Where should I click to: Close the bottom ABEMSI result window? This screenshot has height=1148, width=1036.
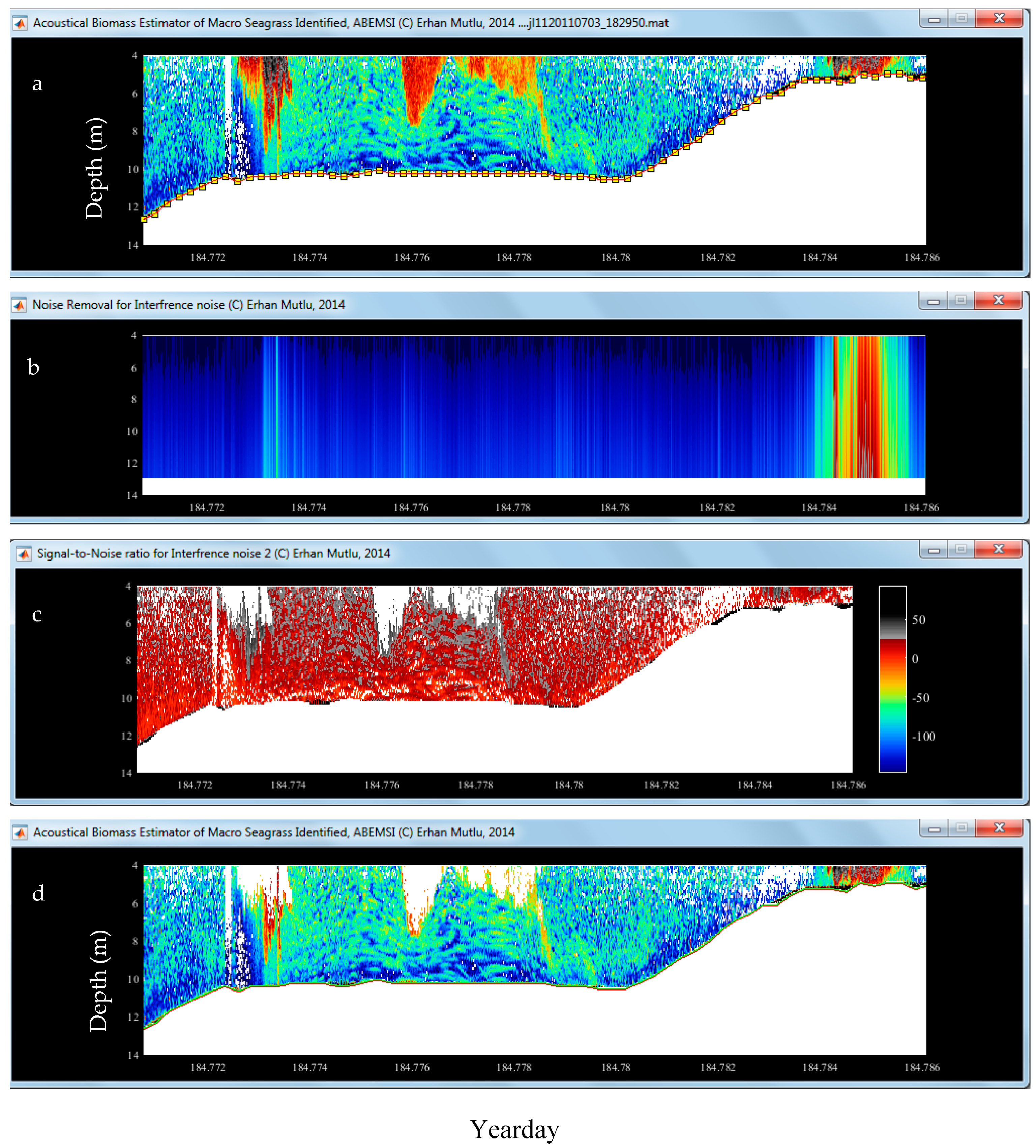coord(999,829)
